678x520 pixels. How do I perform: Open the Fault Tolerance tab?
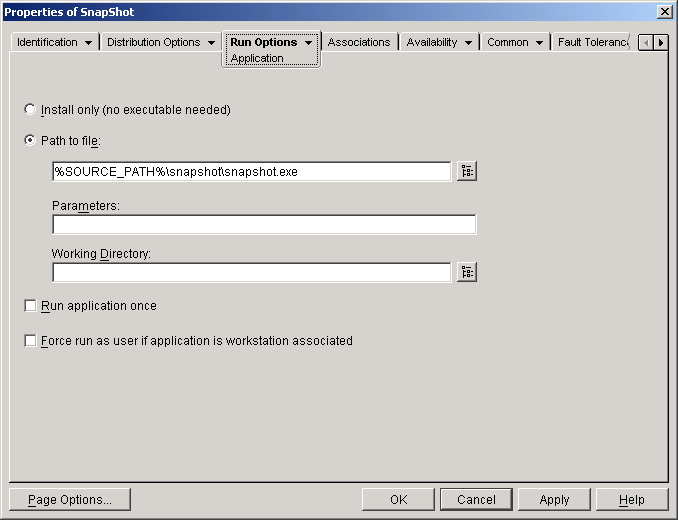pyautogui.click(x=592, y=42)
